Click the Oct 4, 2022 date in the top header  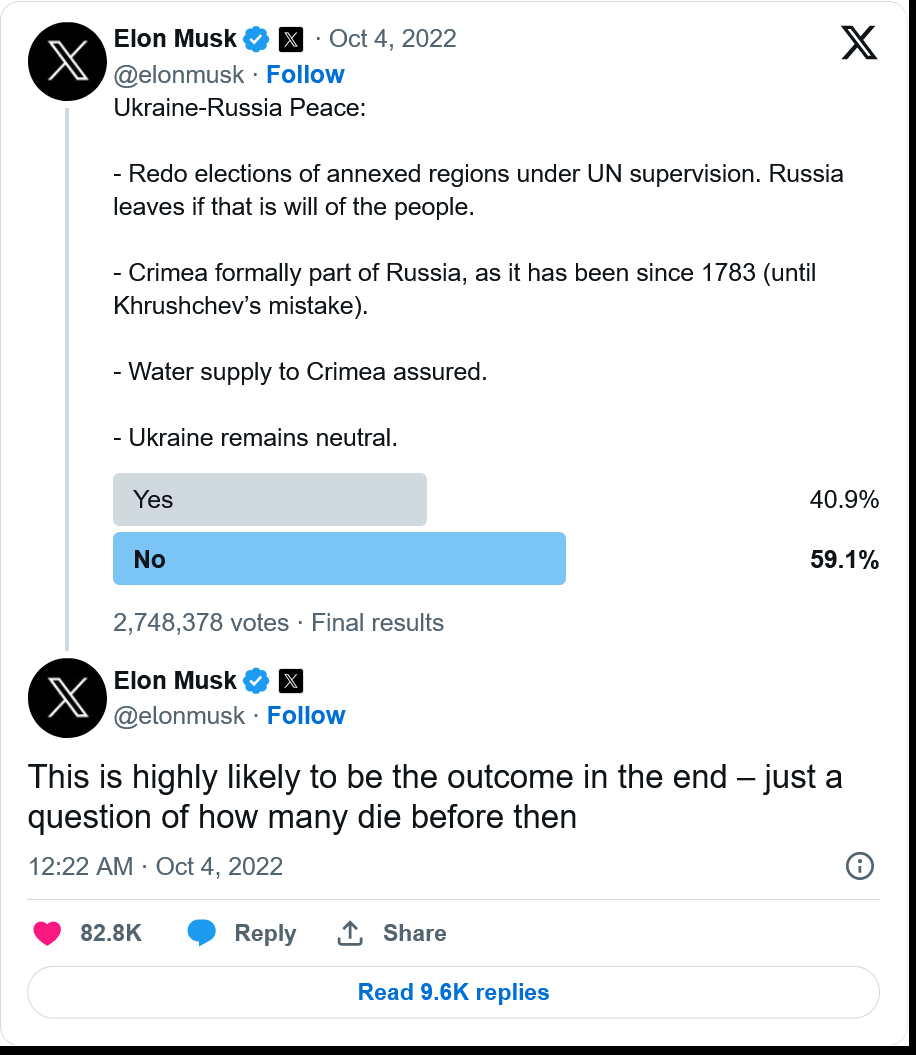(392, 39)
